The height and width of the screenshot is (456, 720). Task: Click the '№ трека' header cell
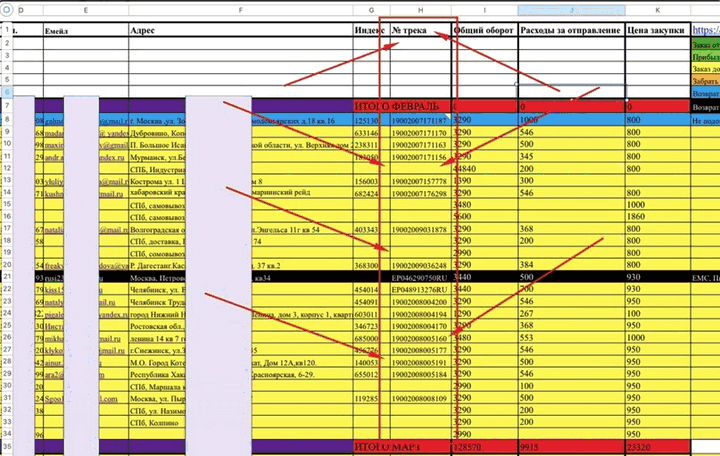click(421, 30)
